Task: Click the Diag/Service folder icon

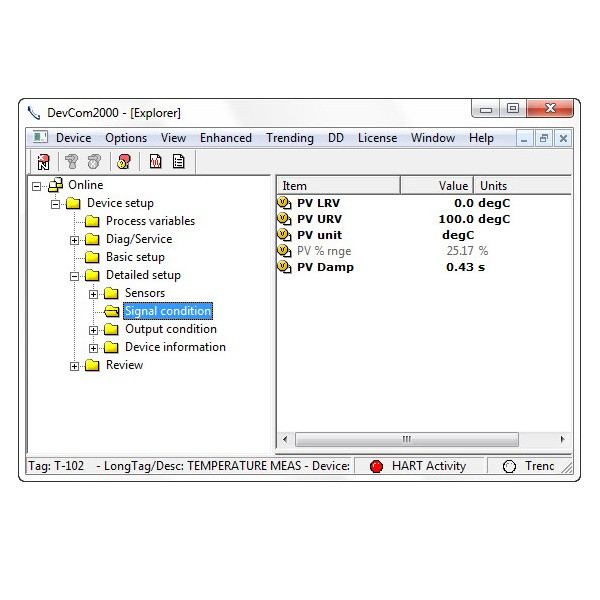Action: click(92, 239)
